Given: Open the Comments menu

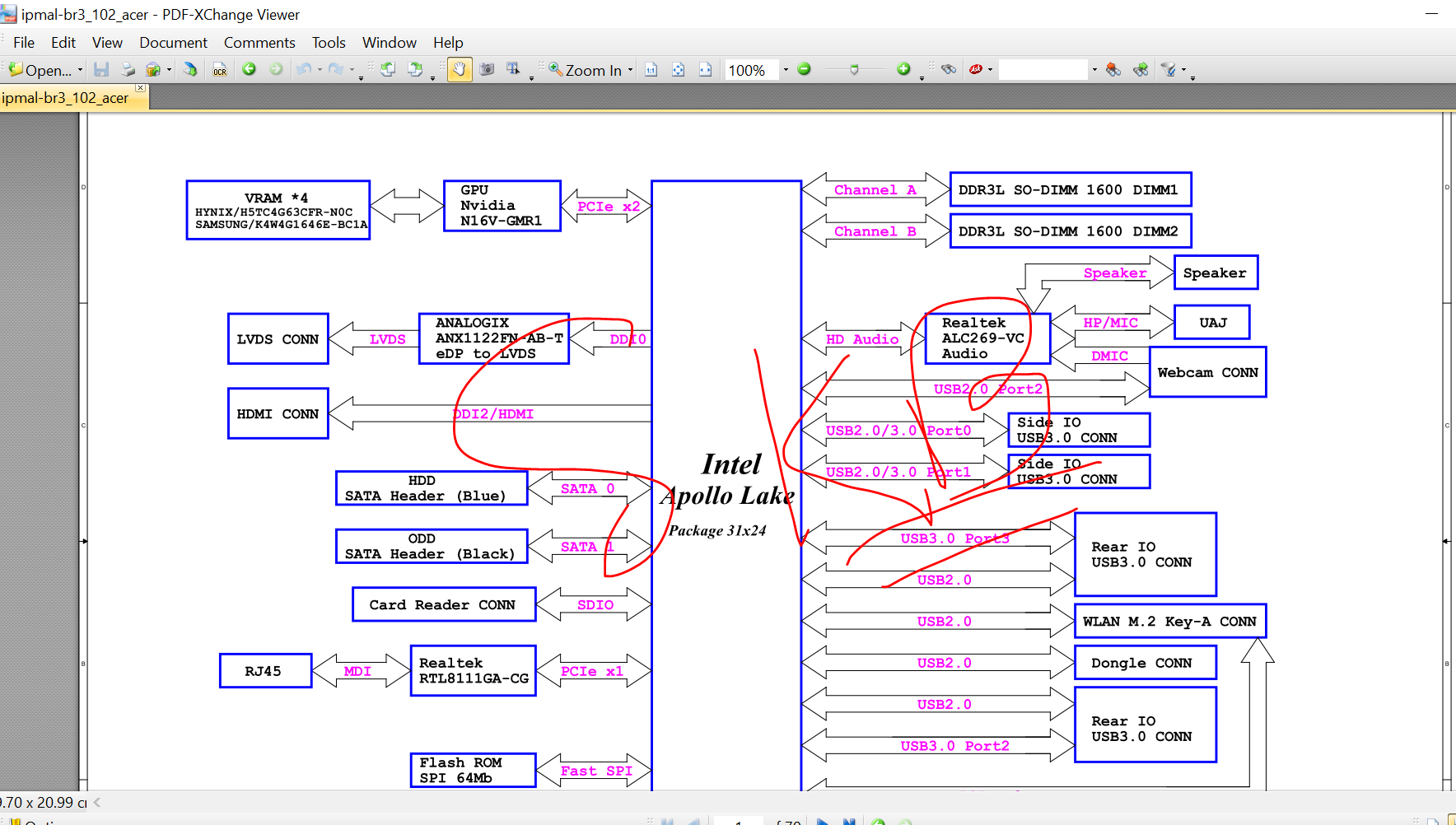Looking at the screenshot, I should point(259,43).
